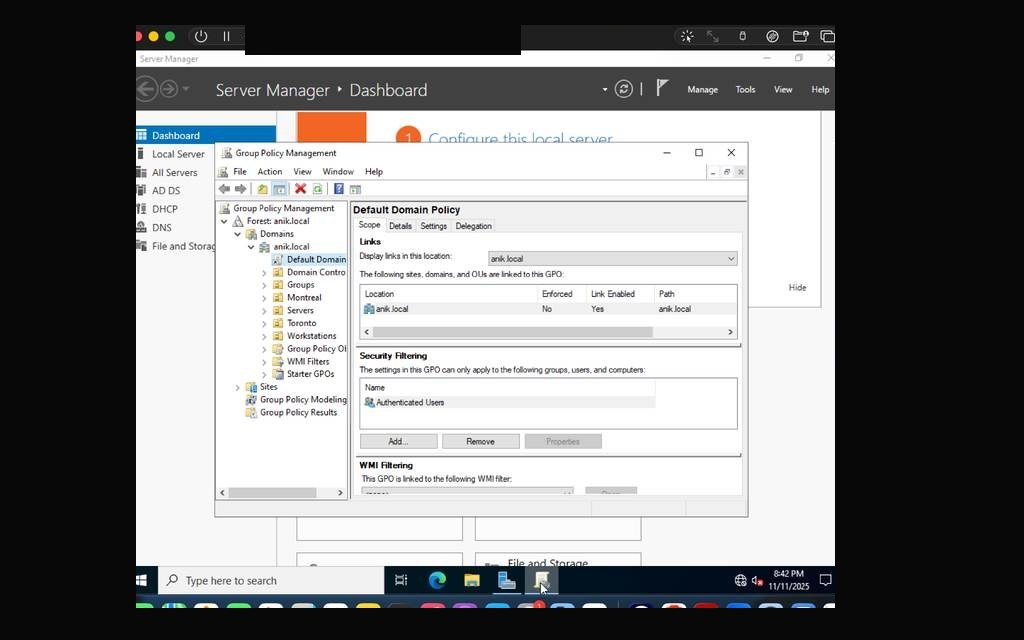Click the Server Manager back navigation arrow
Screen dimensions: 1024x640
click(146, 89)
